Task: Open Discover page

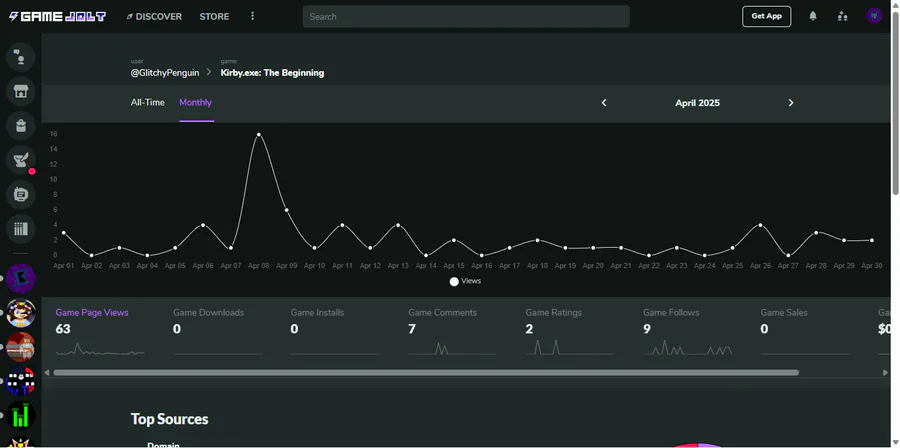Action: coord(154,17)
